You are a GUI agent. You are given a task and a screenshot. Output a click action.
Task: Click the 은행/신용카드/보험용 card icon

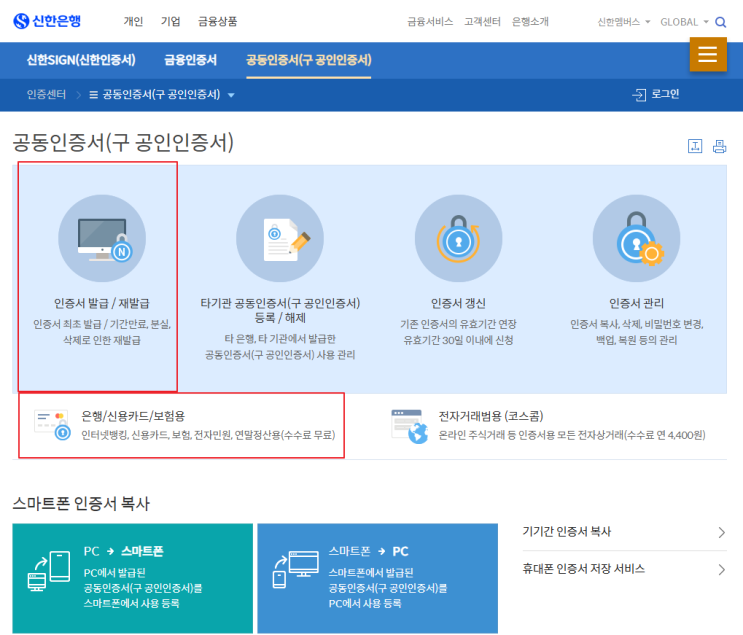53,425
